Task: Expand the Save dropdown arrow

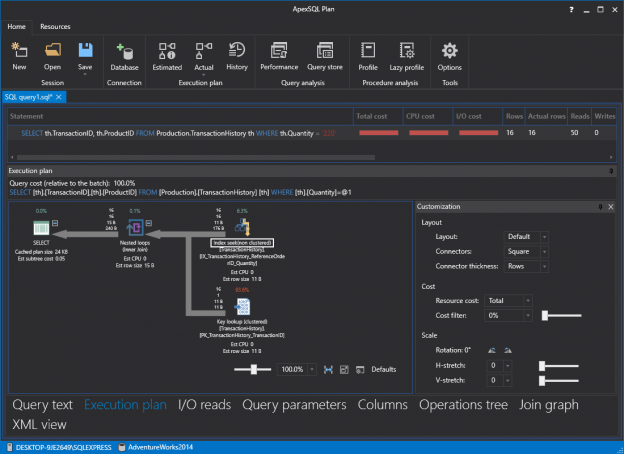Action: click(85, 74)
